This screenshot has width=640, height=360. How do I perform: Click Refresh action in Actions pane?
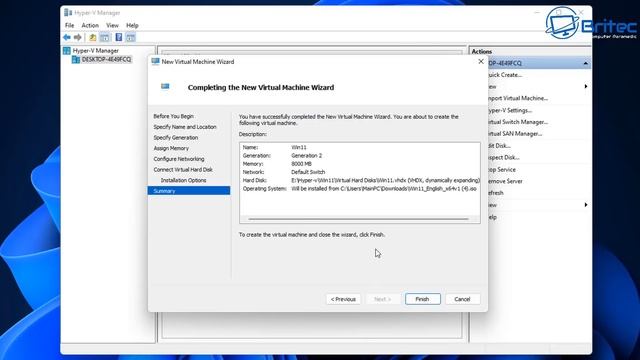[496, 193]
